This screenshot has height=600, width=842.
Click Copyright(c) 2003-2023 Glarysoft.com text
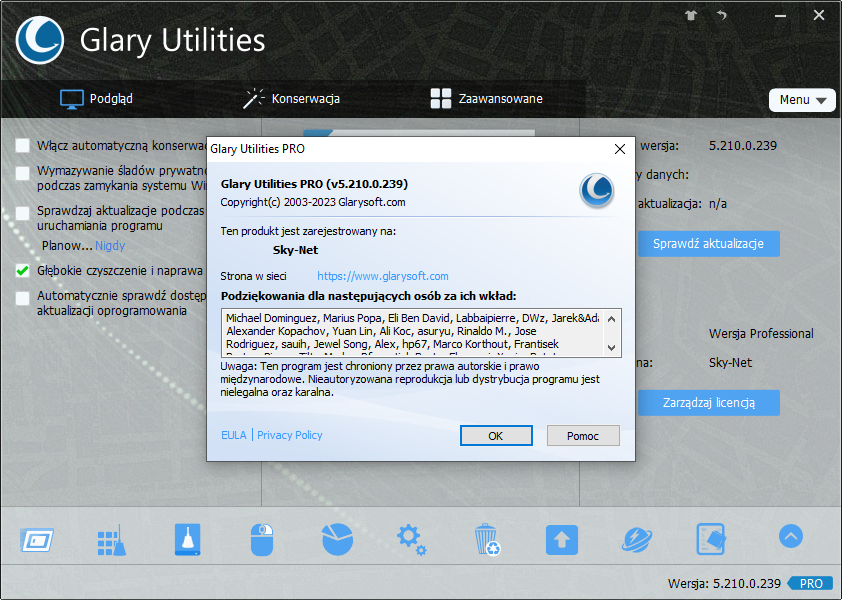313,203
